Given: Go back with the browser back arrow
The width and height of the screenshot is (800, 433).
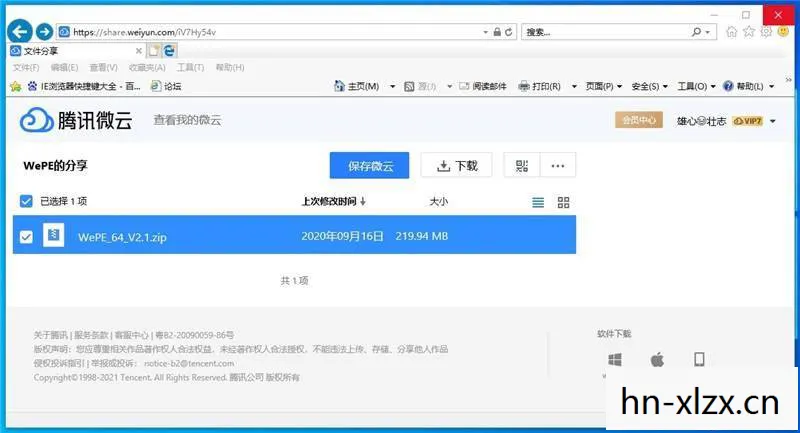Looking at the screenshot, I should point(20,32).
